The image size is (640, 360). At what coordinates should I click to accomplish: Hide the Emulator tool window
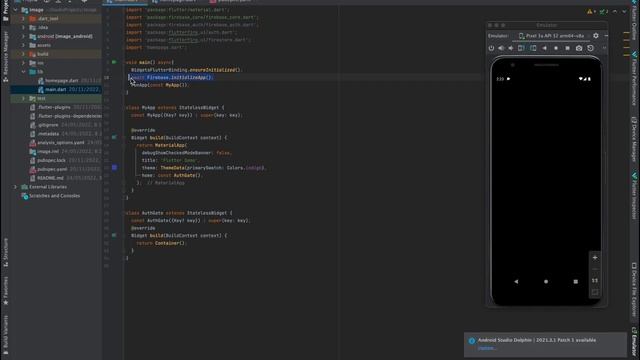click(x=606, y=36)
